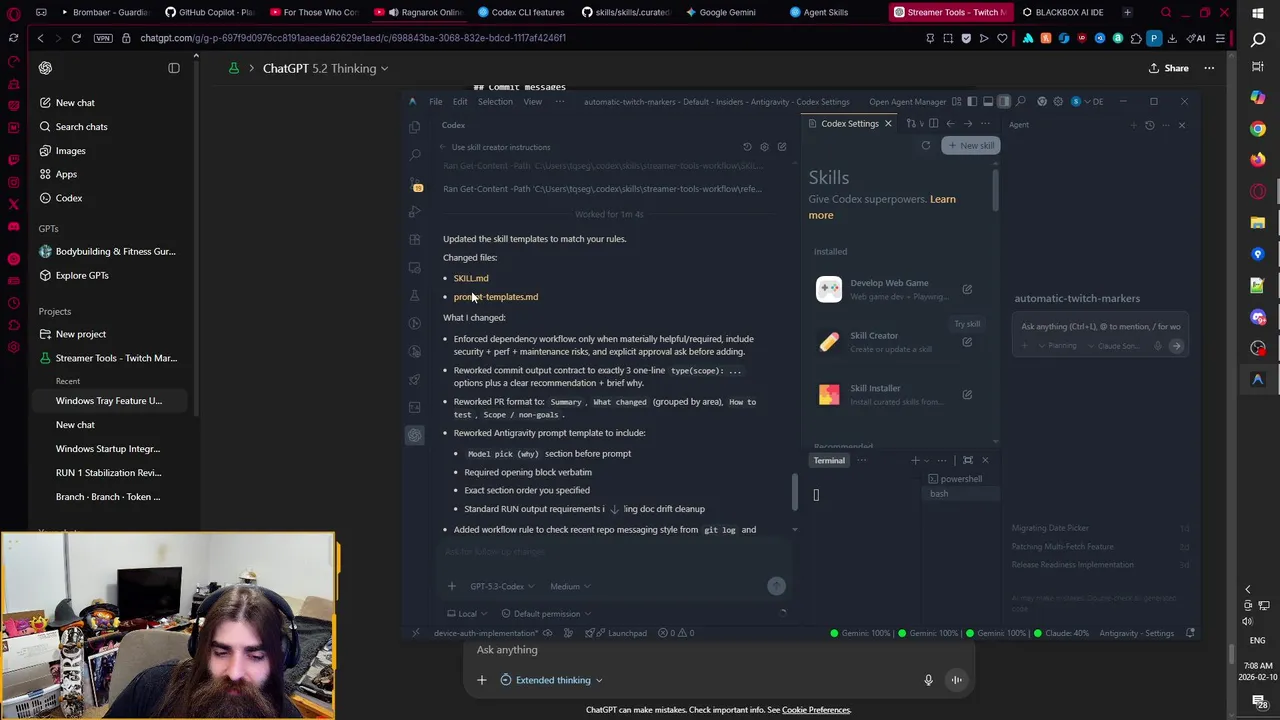Click the Open Agent Manager button in screenshot
Screen dimensions: 1280x720
pos(907,101)
